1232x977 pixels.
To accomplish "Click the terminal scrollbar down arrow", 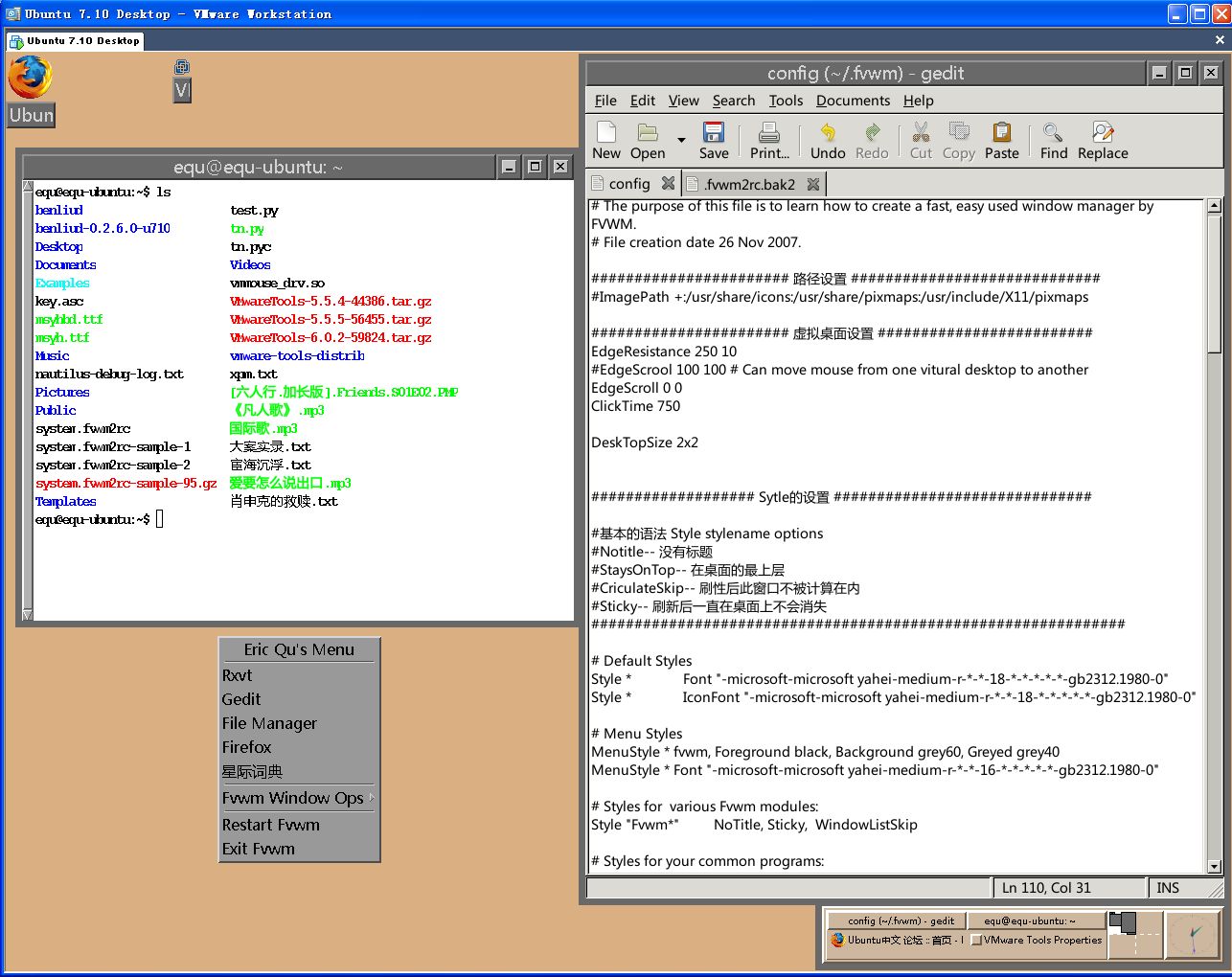I will [x=28, y=614].
